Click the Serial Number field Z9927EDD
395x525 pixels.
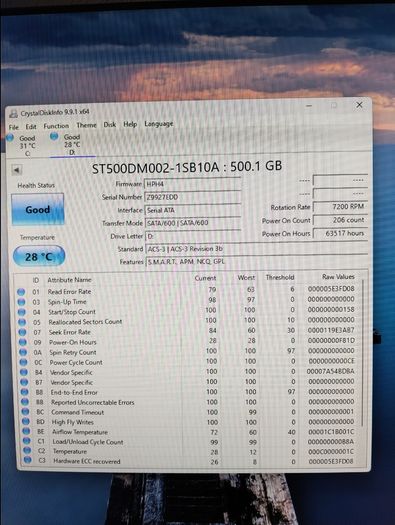pyautogui.click(x=193, y=197)
